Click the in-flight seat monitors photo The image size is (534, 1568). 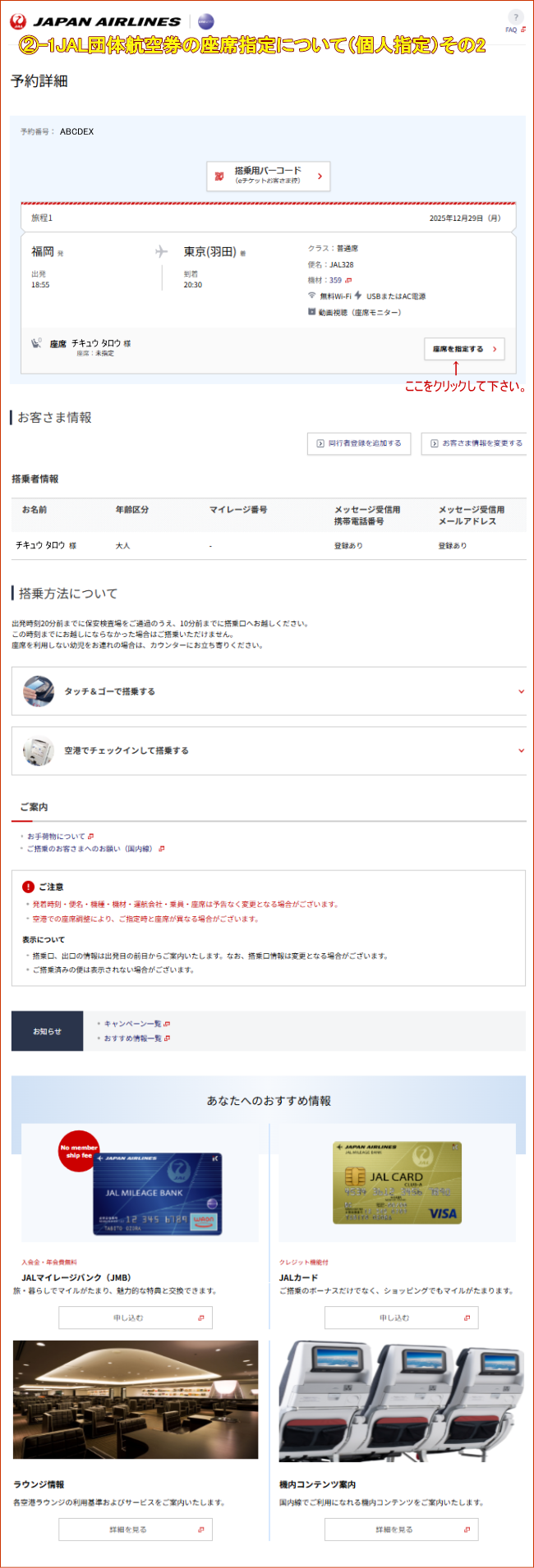tap(402, 1401)
